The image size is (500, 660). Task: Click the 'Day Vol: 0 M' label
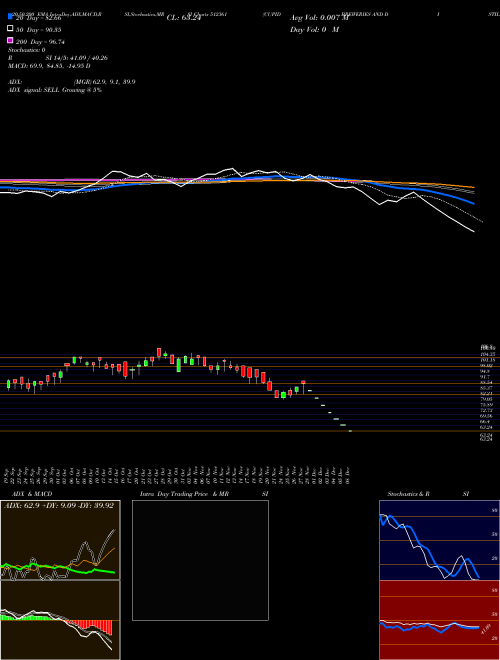tap(314, 29)
